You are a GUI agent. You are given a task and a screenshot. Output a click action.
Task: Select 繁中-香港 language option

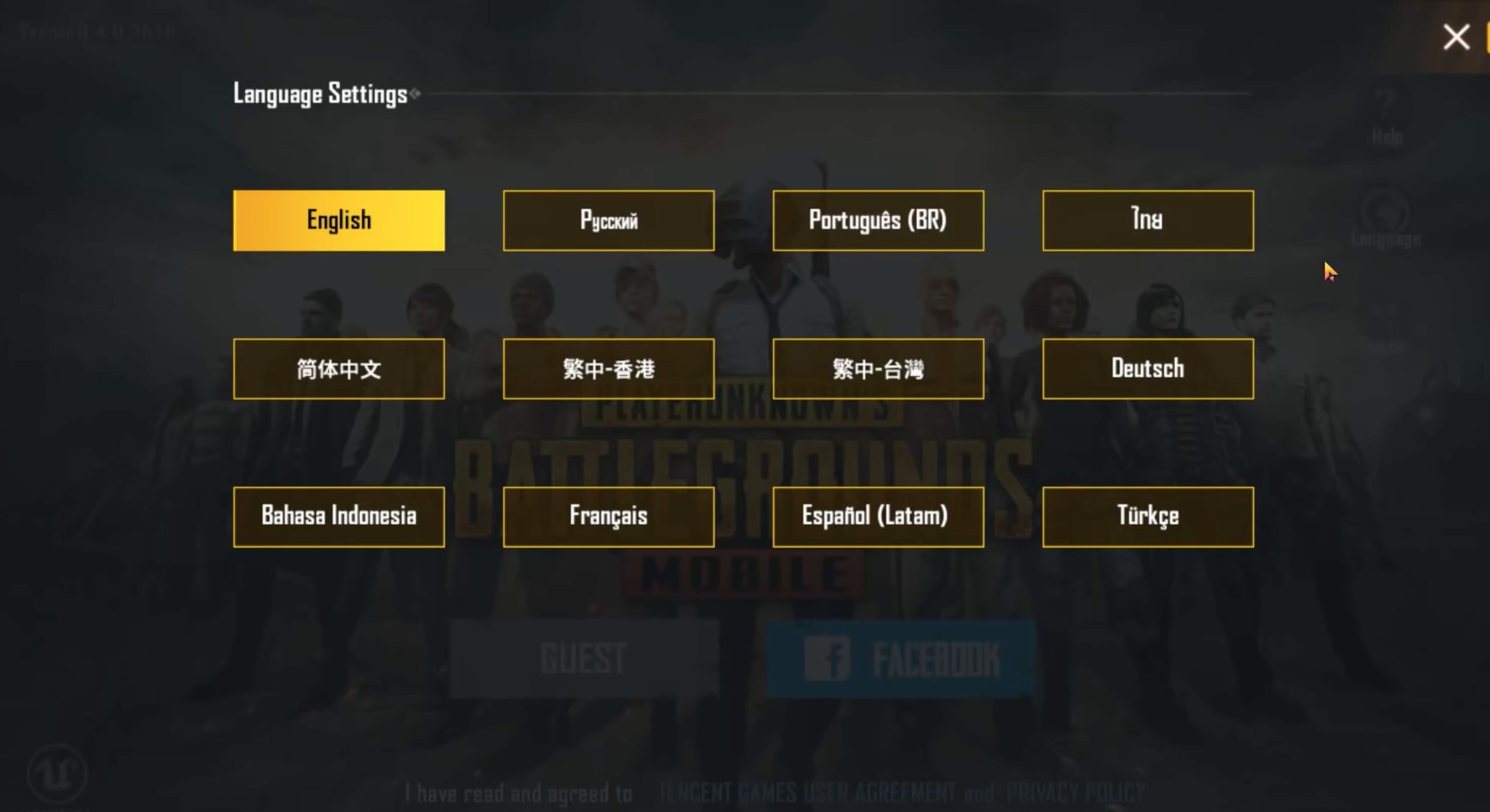608,368
